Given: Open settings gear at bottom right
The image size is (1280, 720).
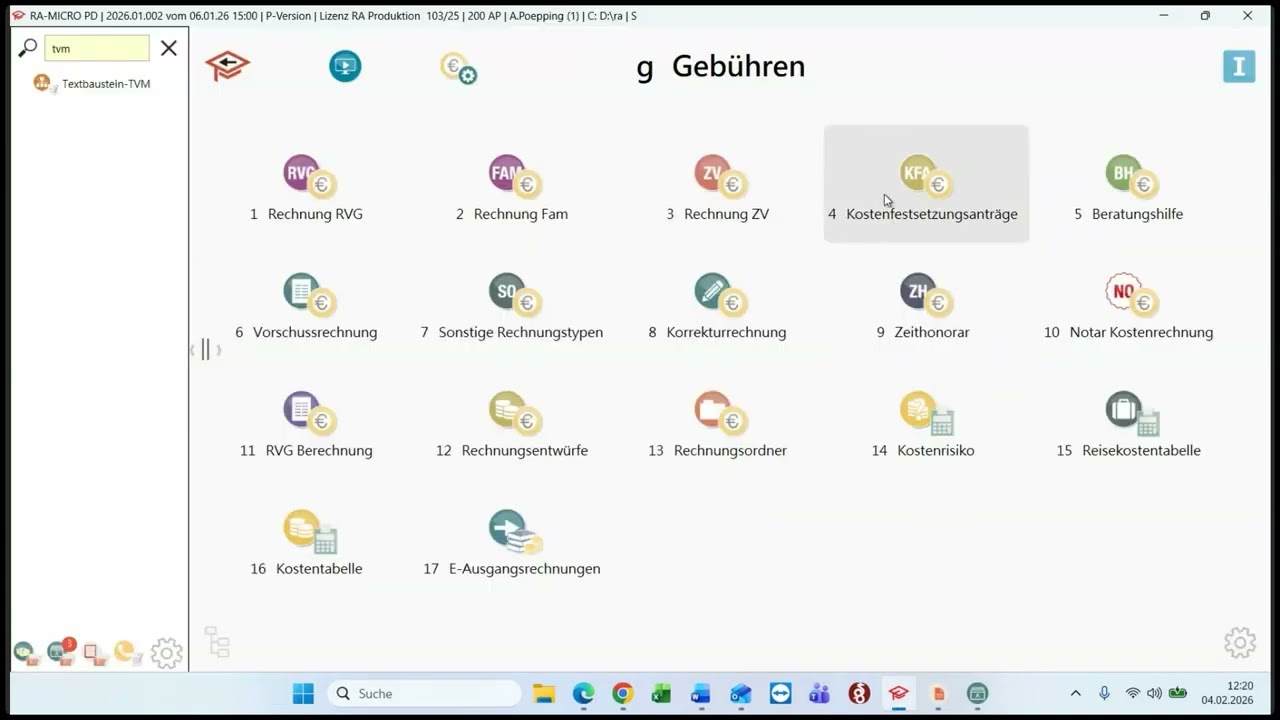Looking at the screenshot, I should click(1240, 643).
